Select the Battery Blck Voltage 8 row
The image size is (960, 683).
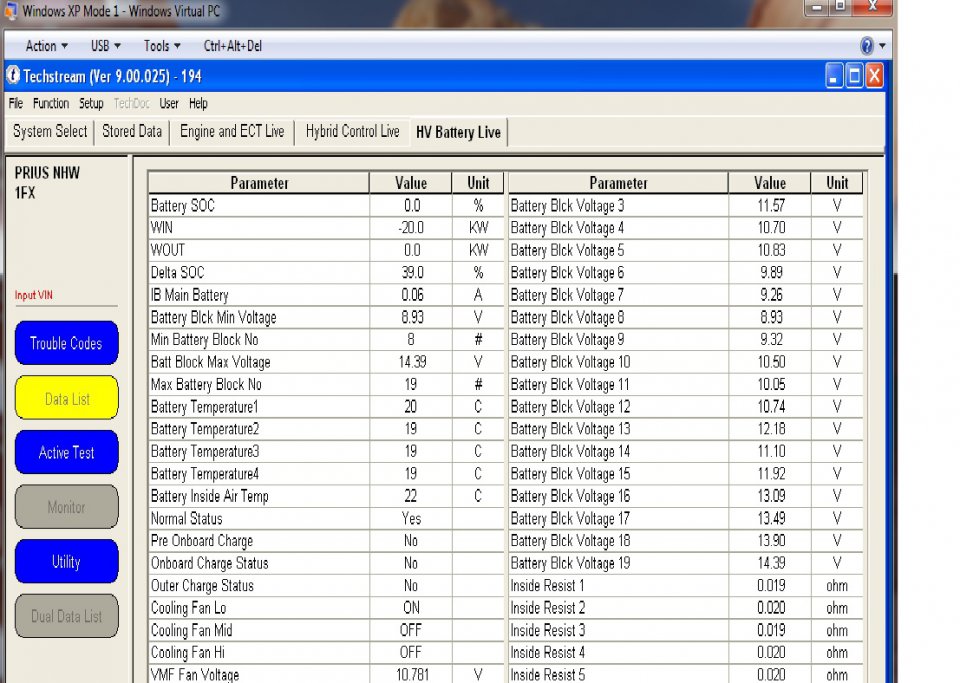[x=686, y=317]
